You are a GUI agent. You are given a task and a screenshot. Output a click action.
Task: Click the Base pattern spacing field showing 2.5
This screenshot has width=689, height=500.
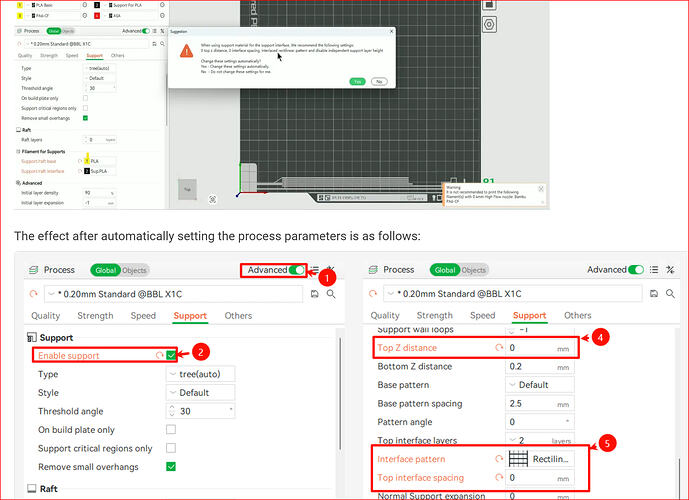click(x=540, y=403)
